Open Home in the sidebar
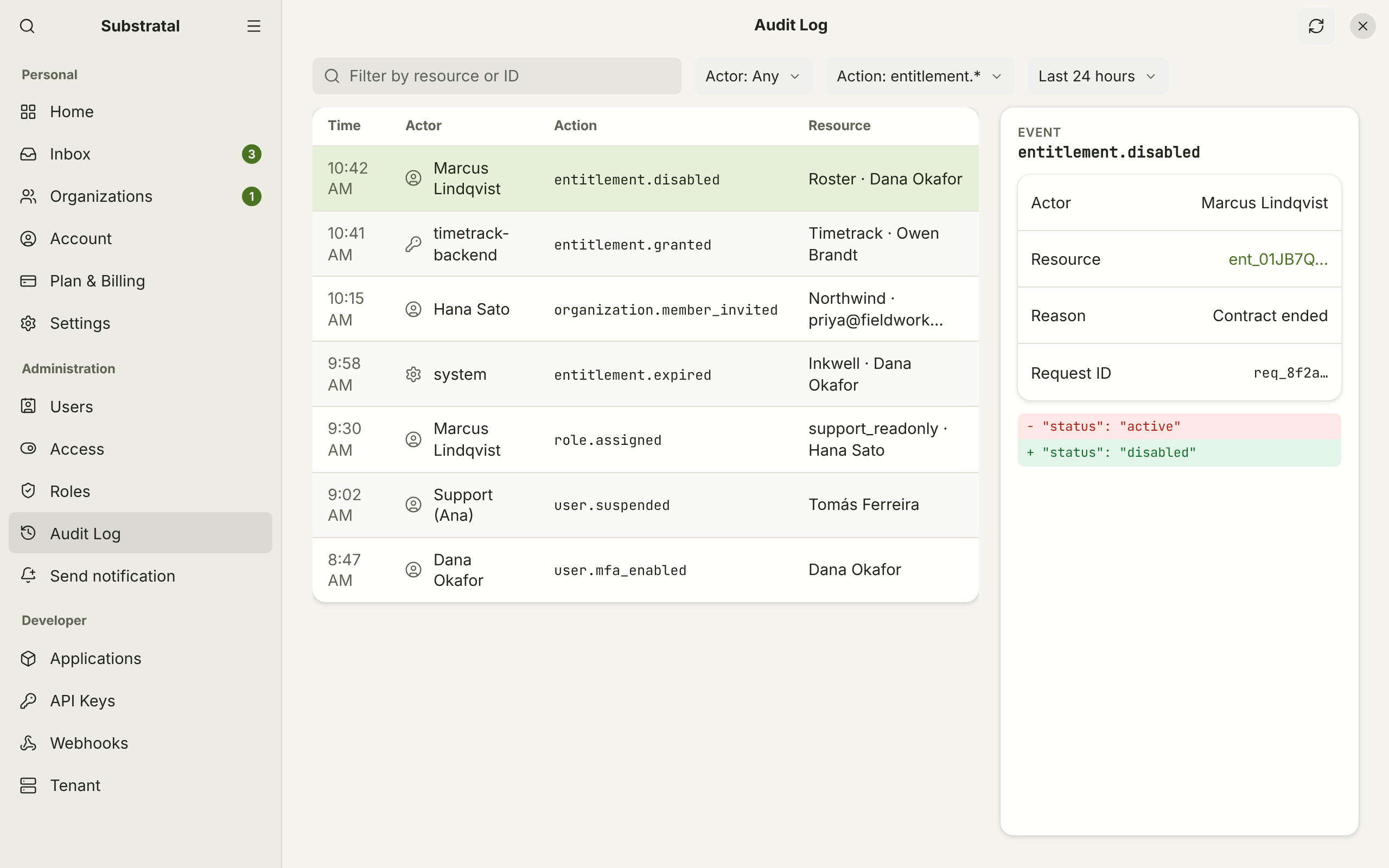 coord(141,112)
